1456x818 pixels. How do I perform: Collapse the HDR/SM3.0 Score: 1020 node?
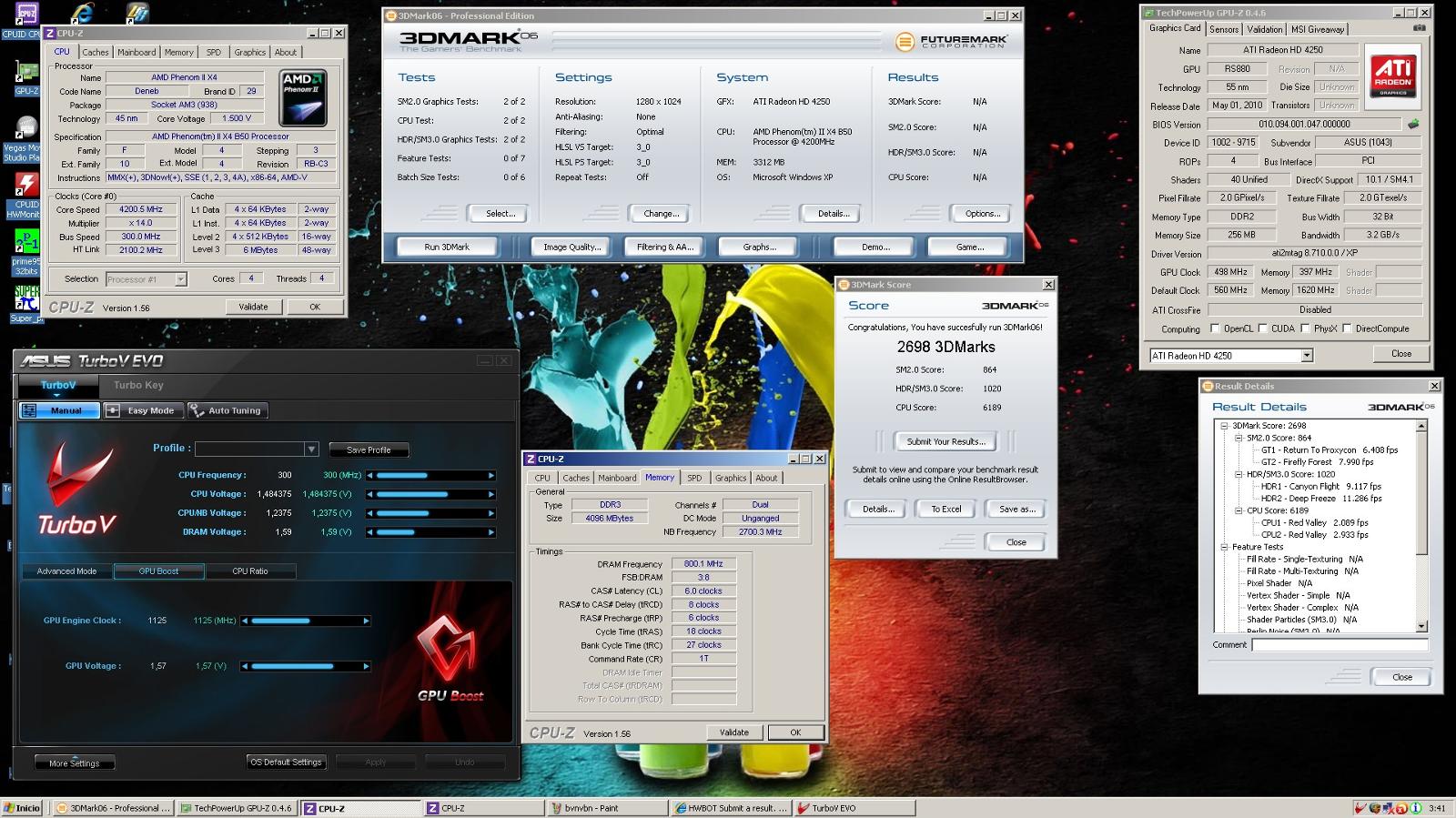pyautogui.click(x=1239, y=474)
